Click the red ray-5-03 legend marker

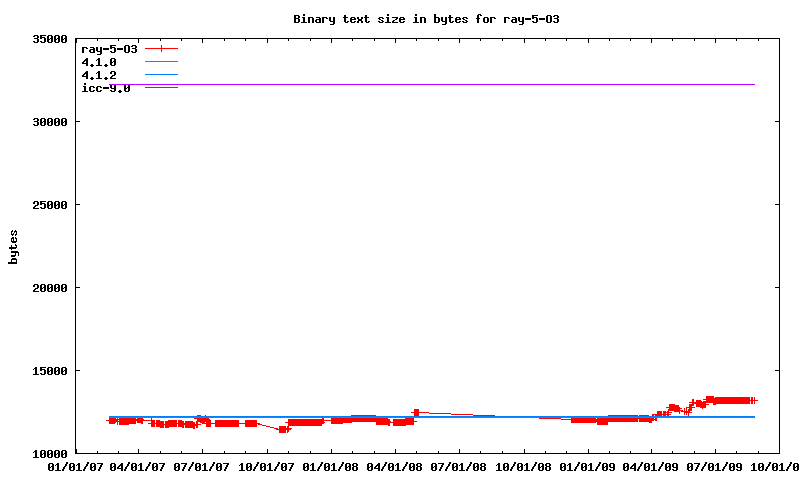click(161, 48)
